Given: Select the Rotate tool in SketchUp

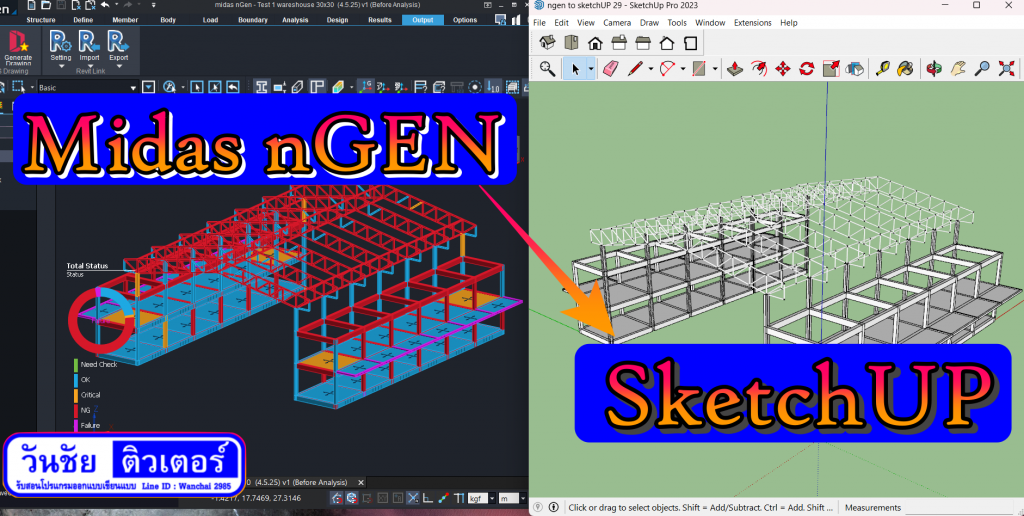Looking at the screenshot, I should (x=807, y=68).
